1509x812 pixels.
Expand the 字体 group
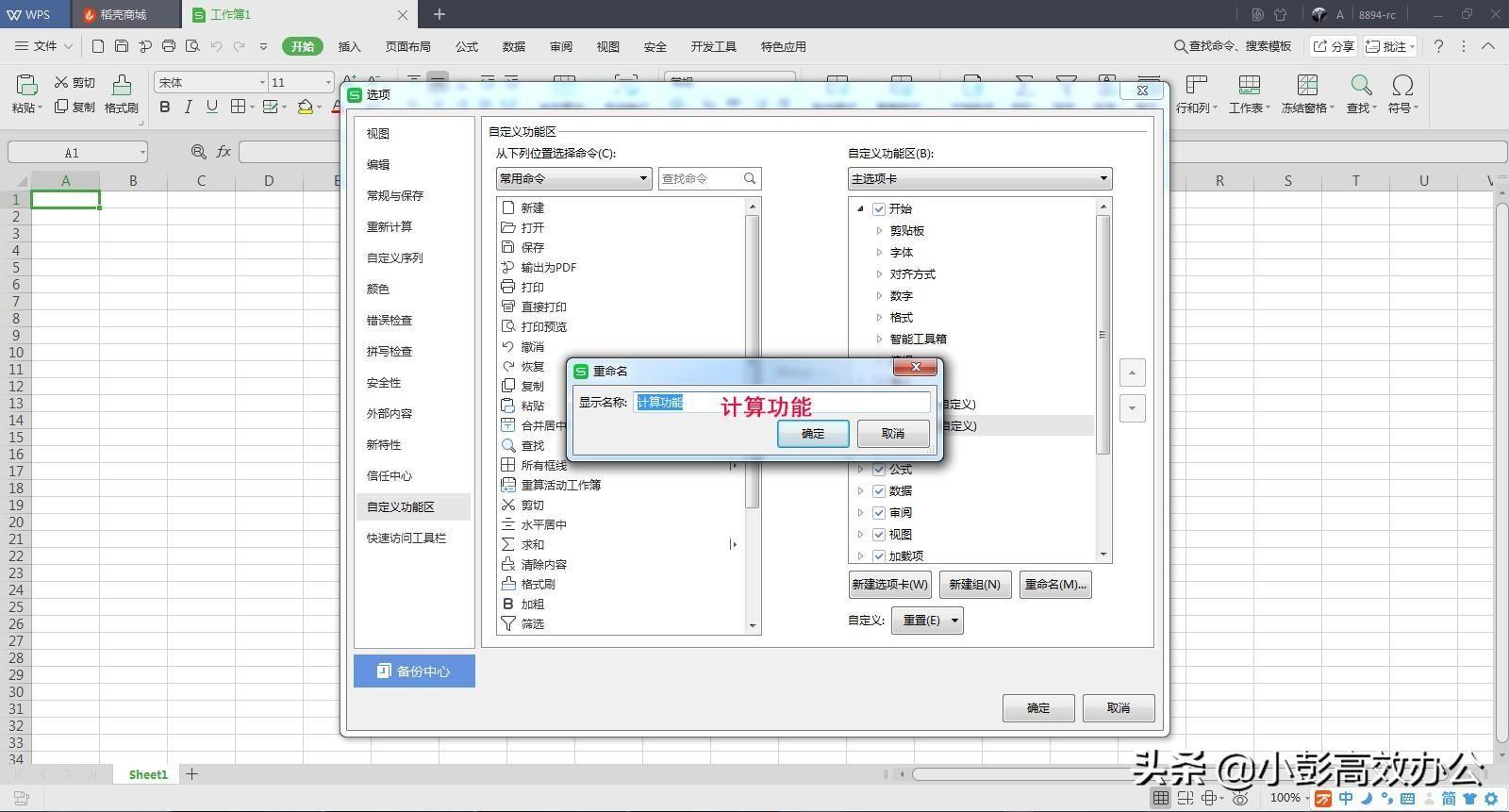[x=879, y=252]
